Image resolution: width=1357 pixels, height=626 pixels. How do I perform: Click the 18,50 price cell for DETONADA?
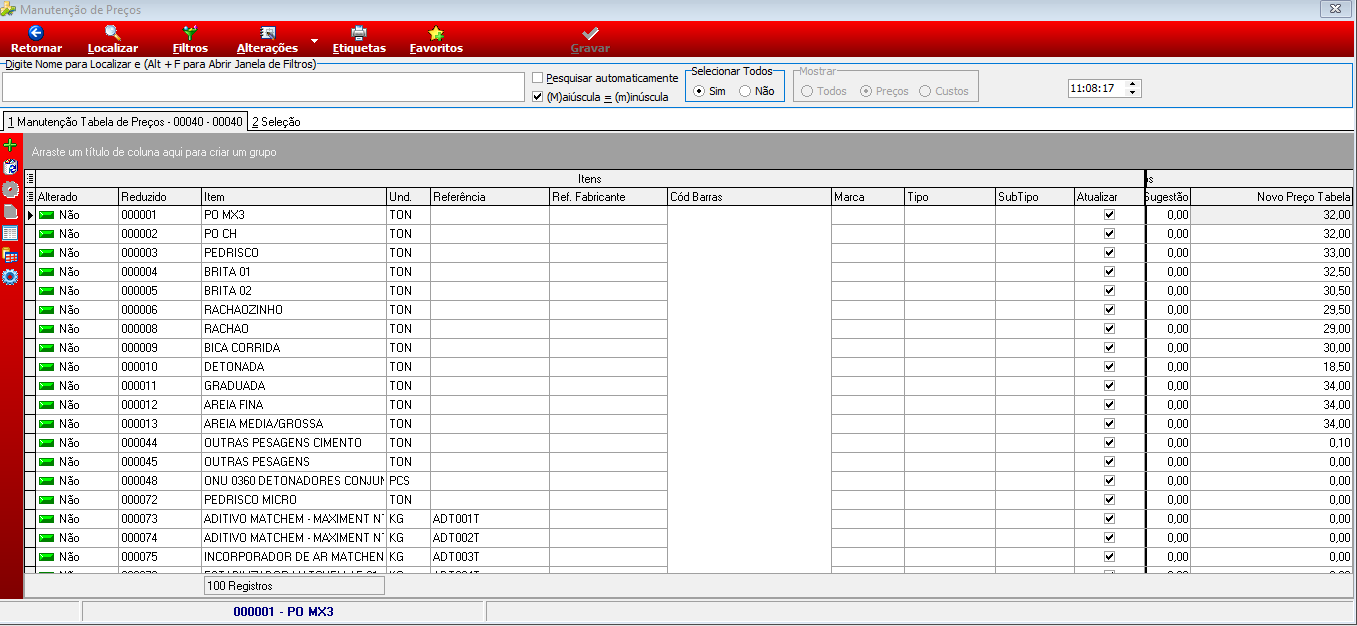click(x=1271, y=367)
